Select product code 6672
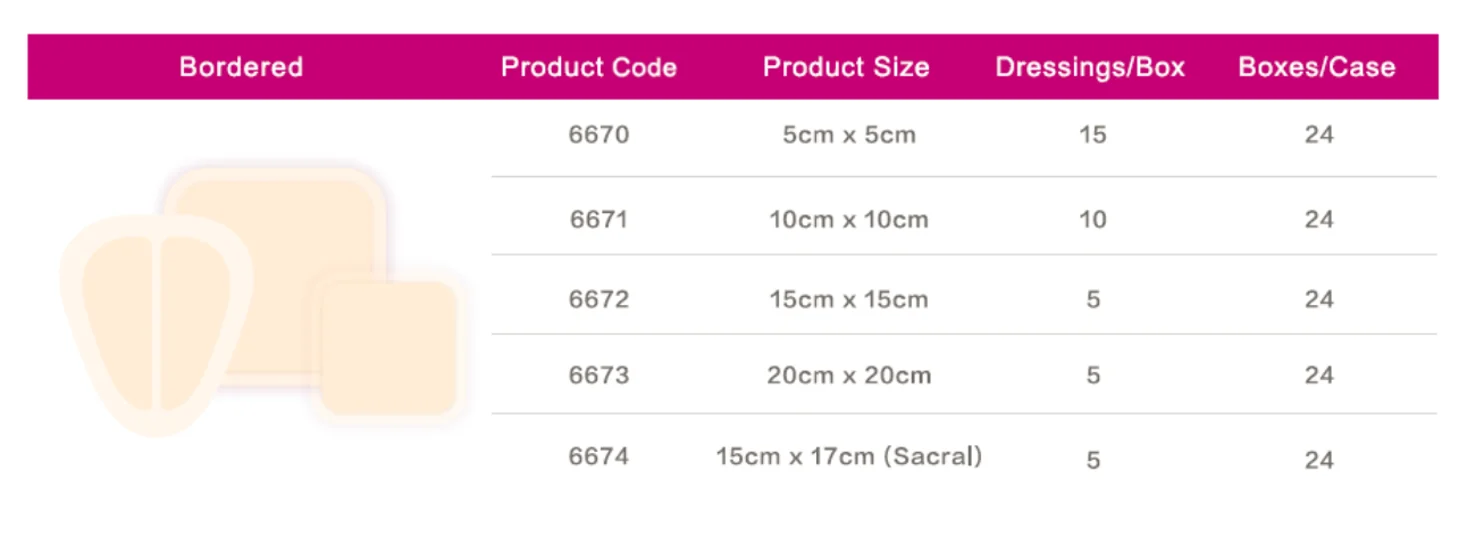The height and width of the screenshot is (537, 1467). [x=599, y=299]
